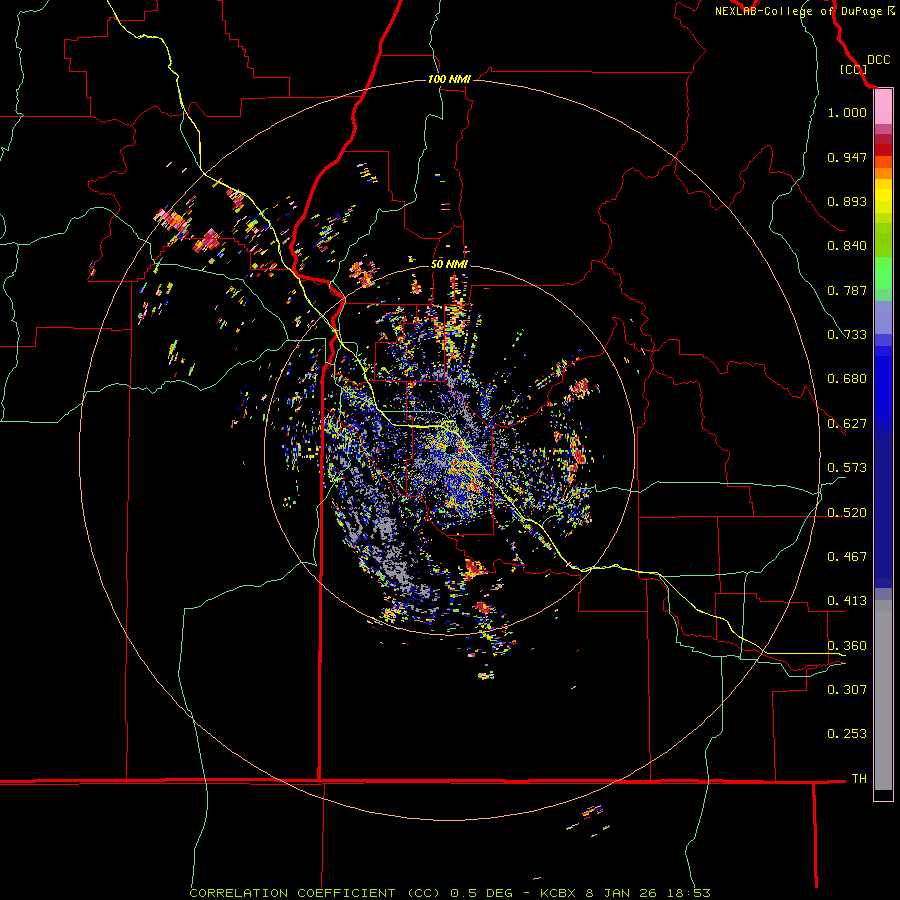Click the DCC label above color bar

[x=879, y=60]
